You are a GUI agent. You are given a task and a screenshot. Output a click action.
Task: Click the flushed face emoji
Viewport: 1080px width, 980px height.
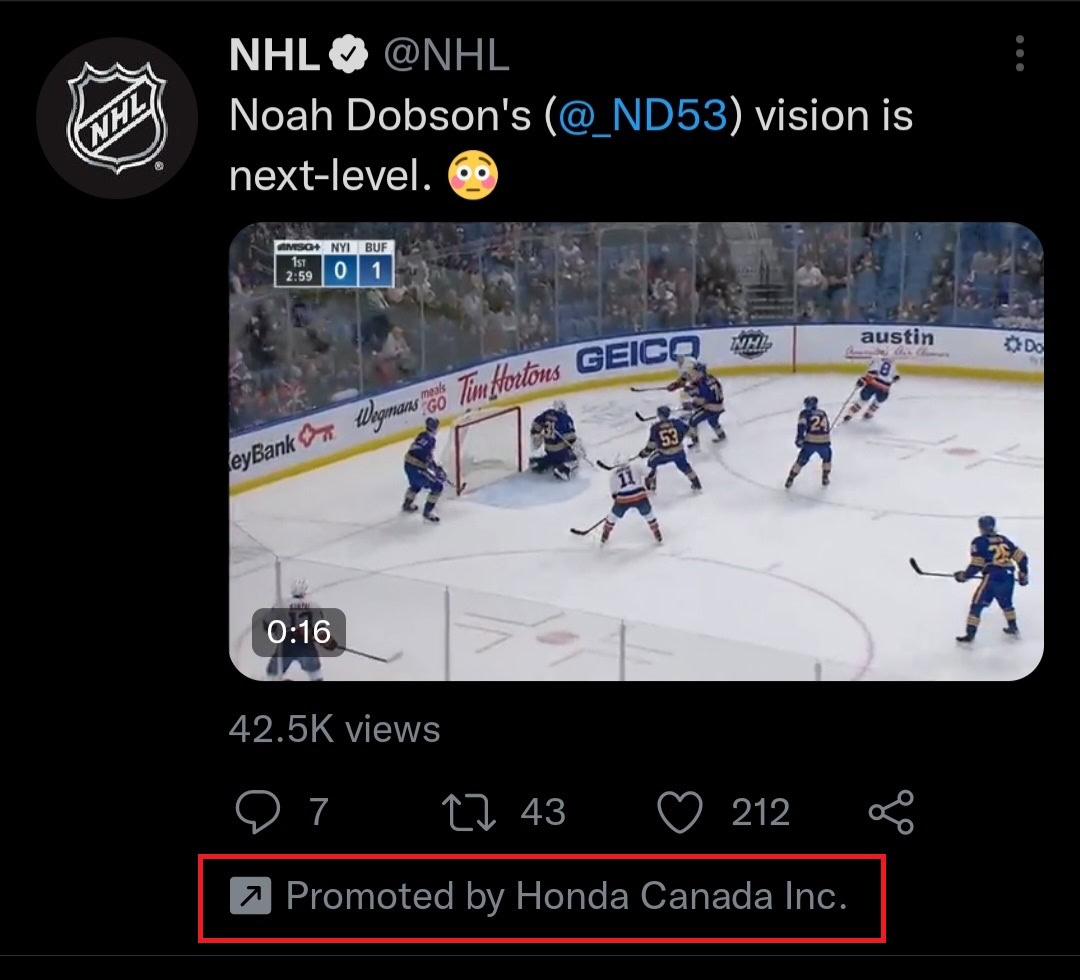coord(474,176)
